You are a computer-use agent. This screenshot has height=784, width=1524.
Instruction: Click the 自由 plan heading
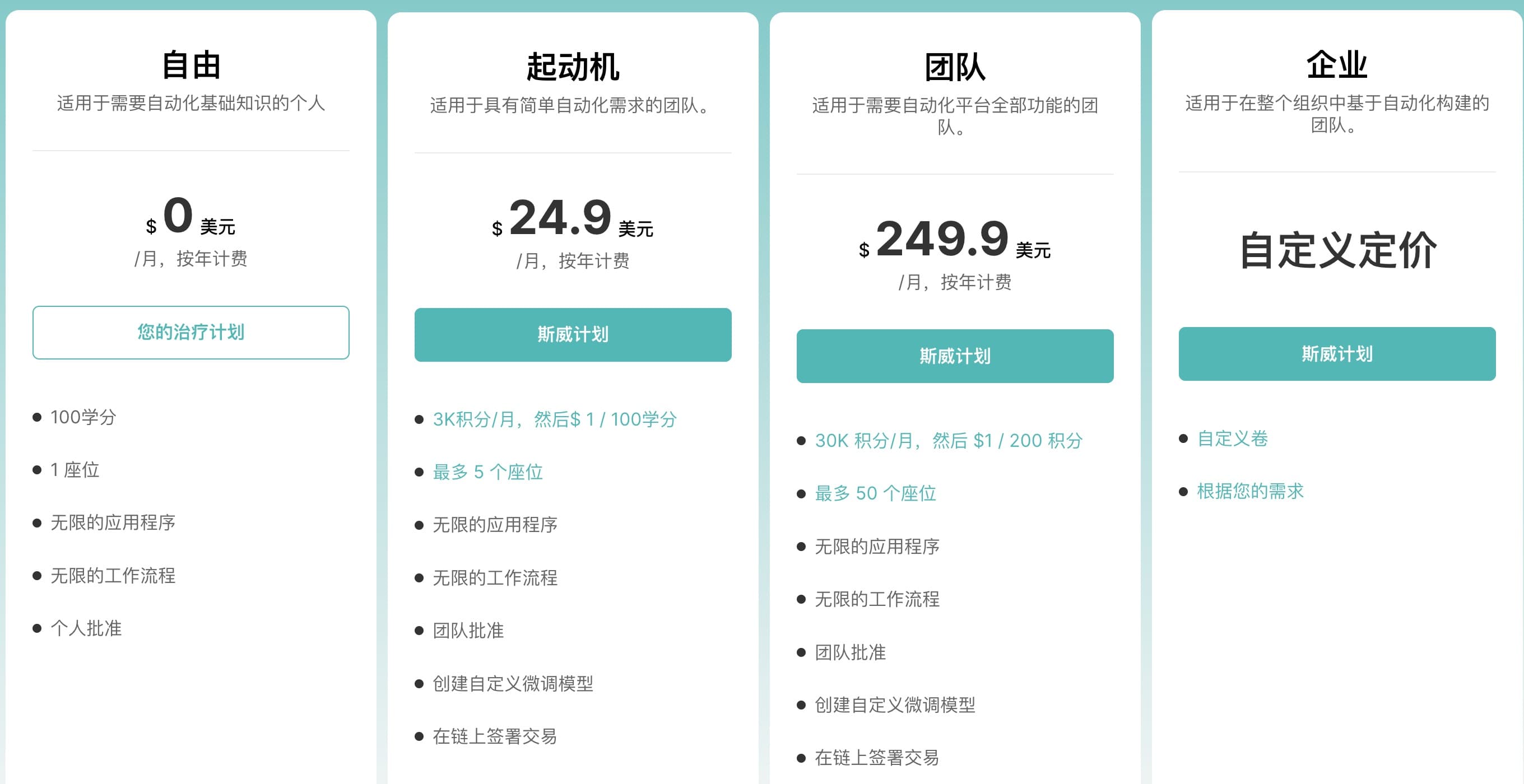(190, 65)
